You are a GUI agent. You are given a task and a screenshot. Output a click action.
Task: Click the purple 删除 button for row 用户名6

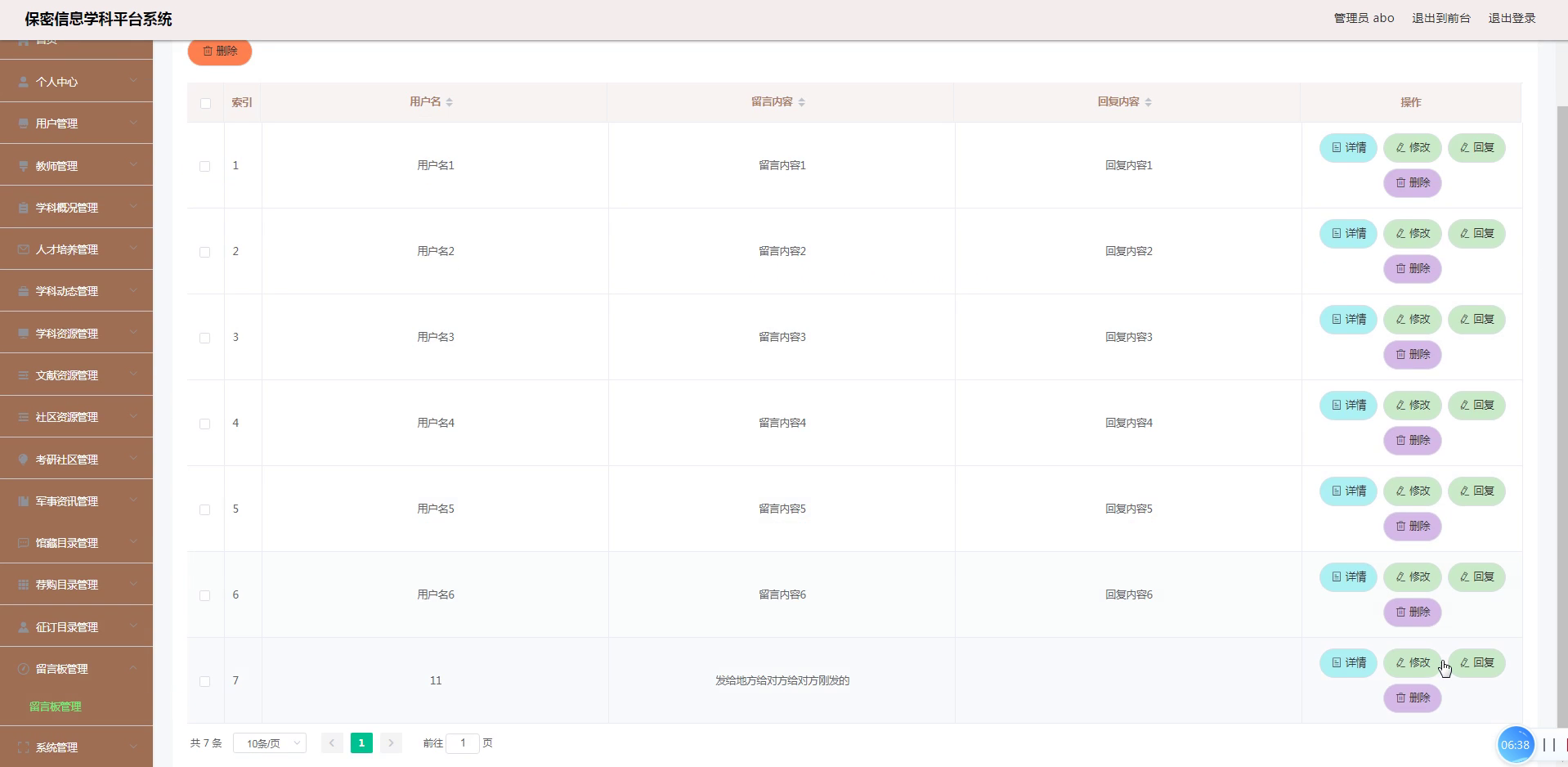1413,612
